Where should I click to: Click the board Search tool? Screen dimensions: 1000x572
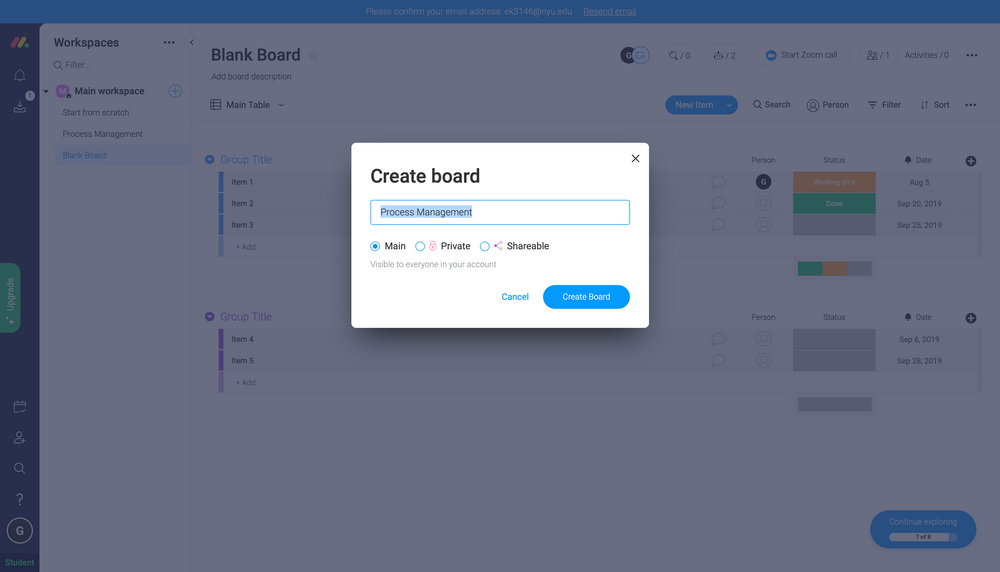point(771,105)
